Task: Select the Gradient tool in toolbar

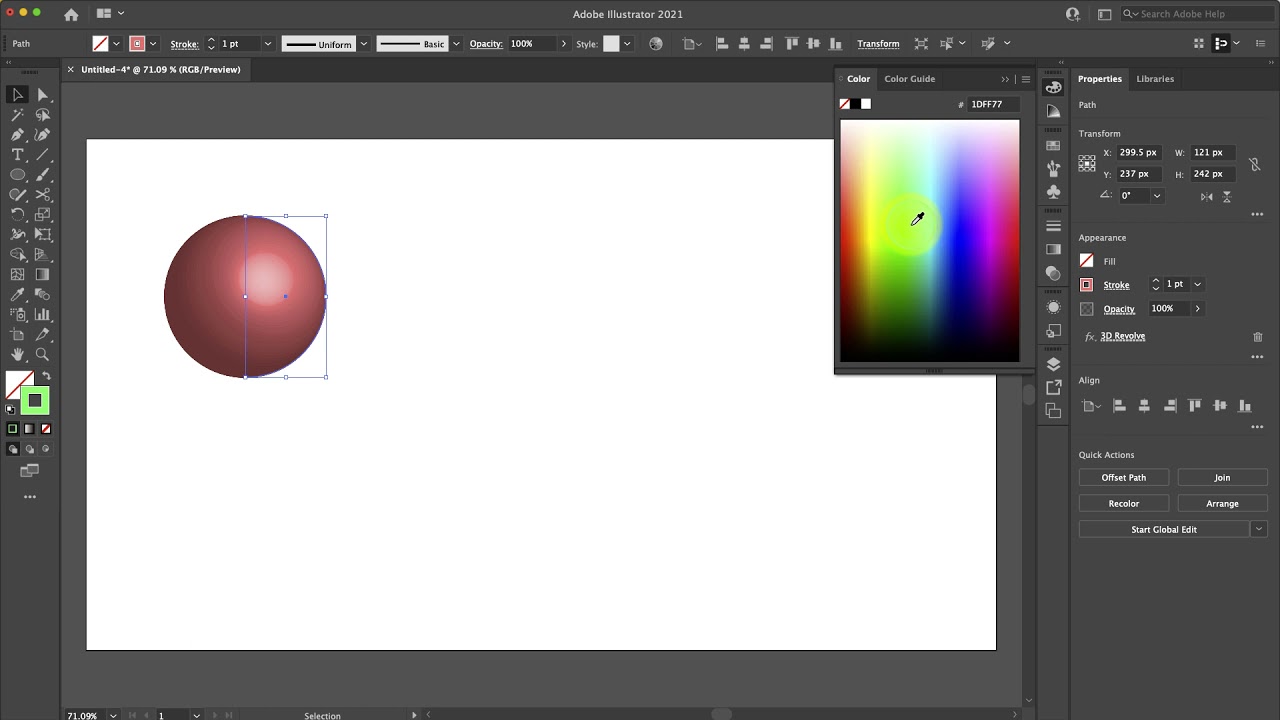Action: pyautogui.click(x=43, y=274)
